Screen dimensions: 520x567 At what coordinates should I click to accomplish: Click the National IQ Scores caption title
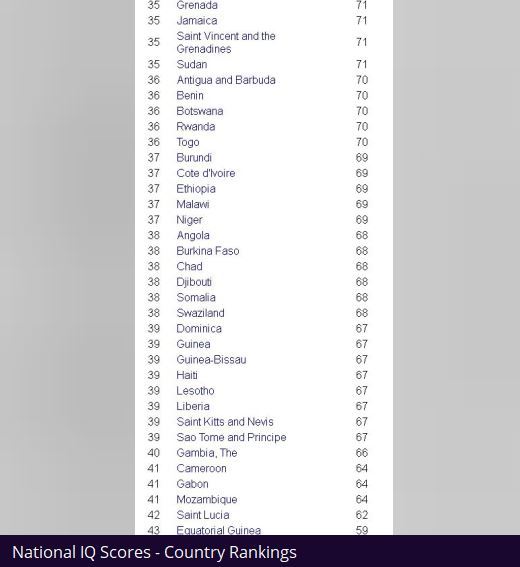pos(154,553)
